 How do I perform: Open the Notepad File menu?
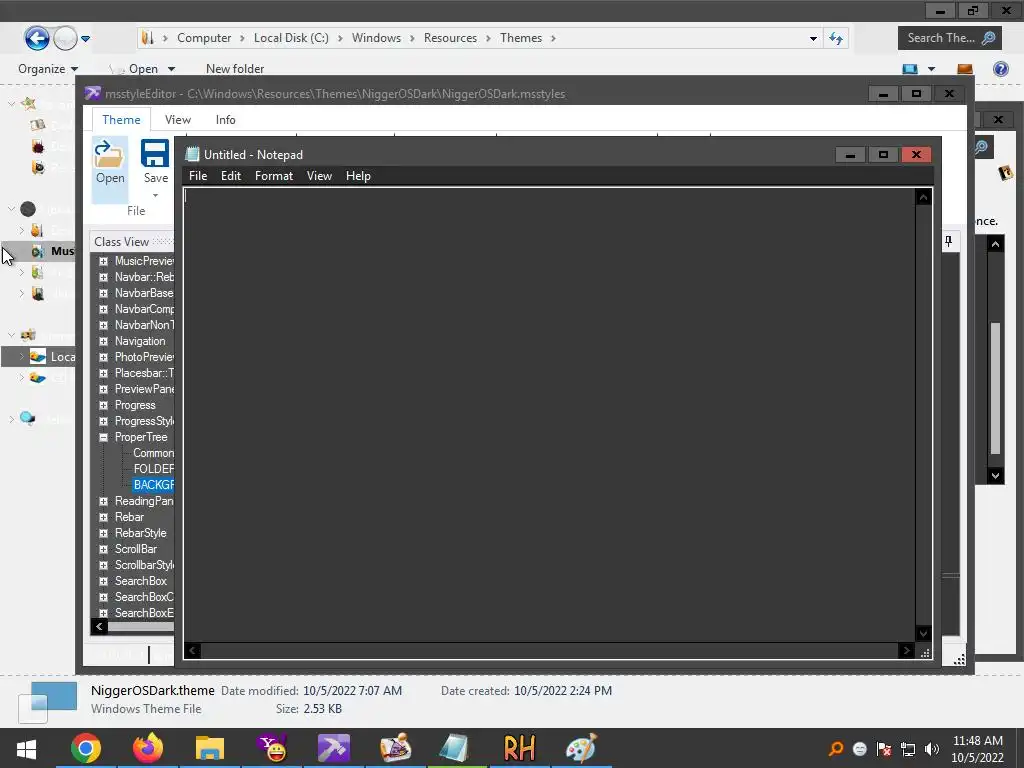[198, 176]
